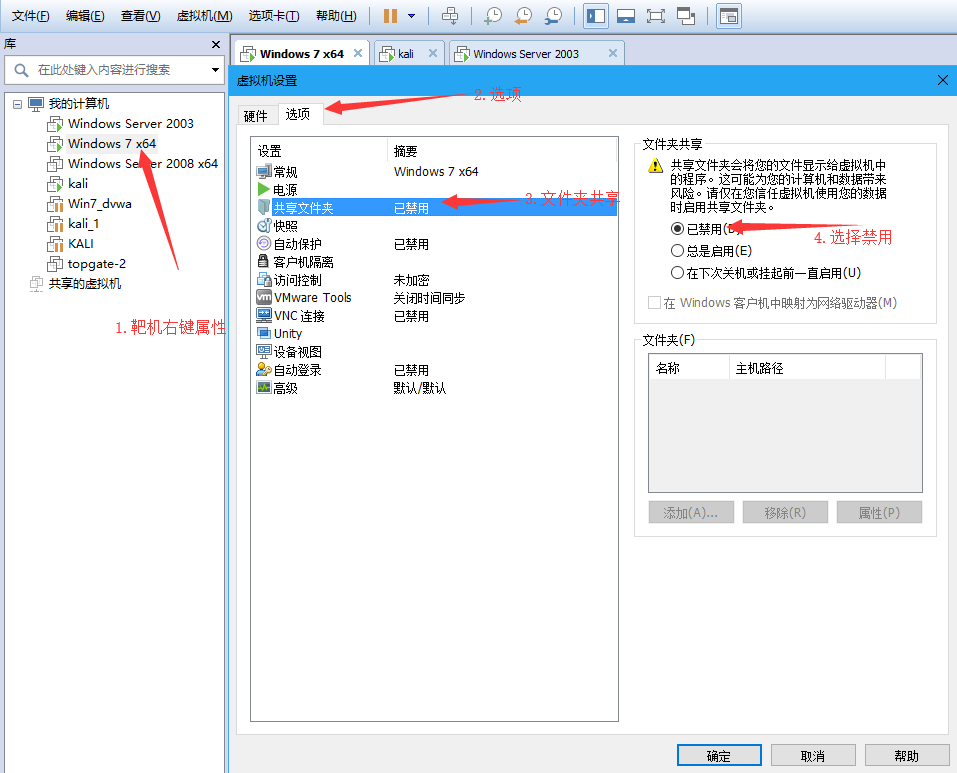
Task: Click the Unity mode toolbar icon
Action: [x=686, y=16]
